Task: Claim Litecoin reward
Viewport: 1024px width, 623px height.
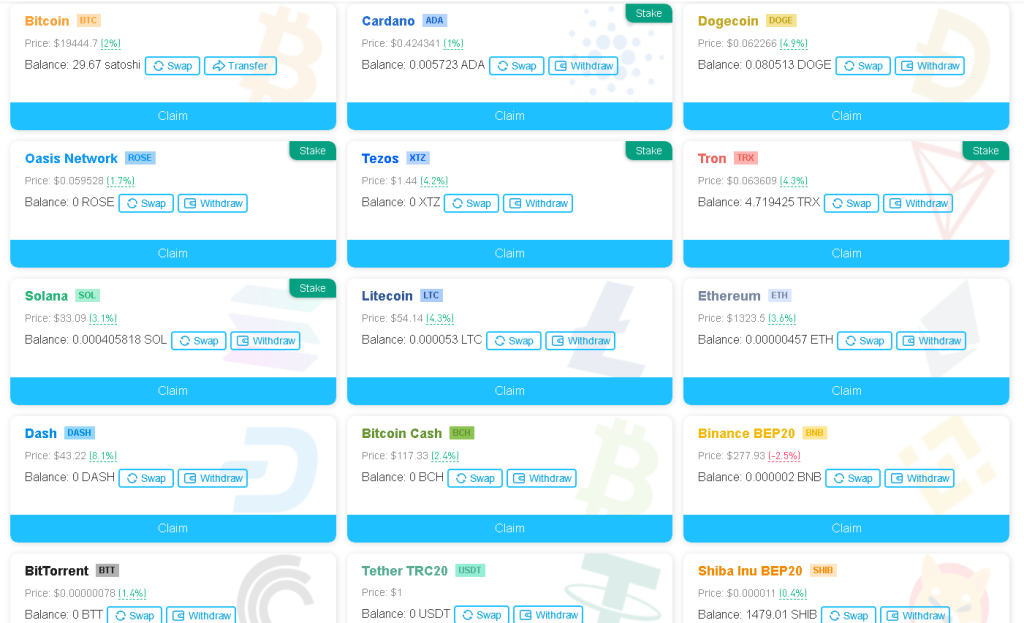Action: coord(509,391)
